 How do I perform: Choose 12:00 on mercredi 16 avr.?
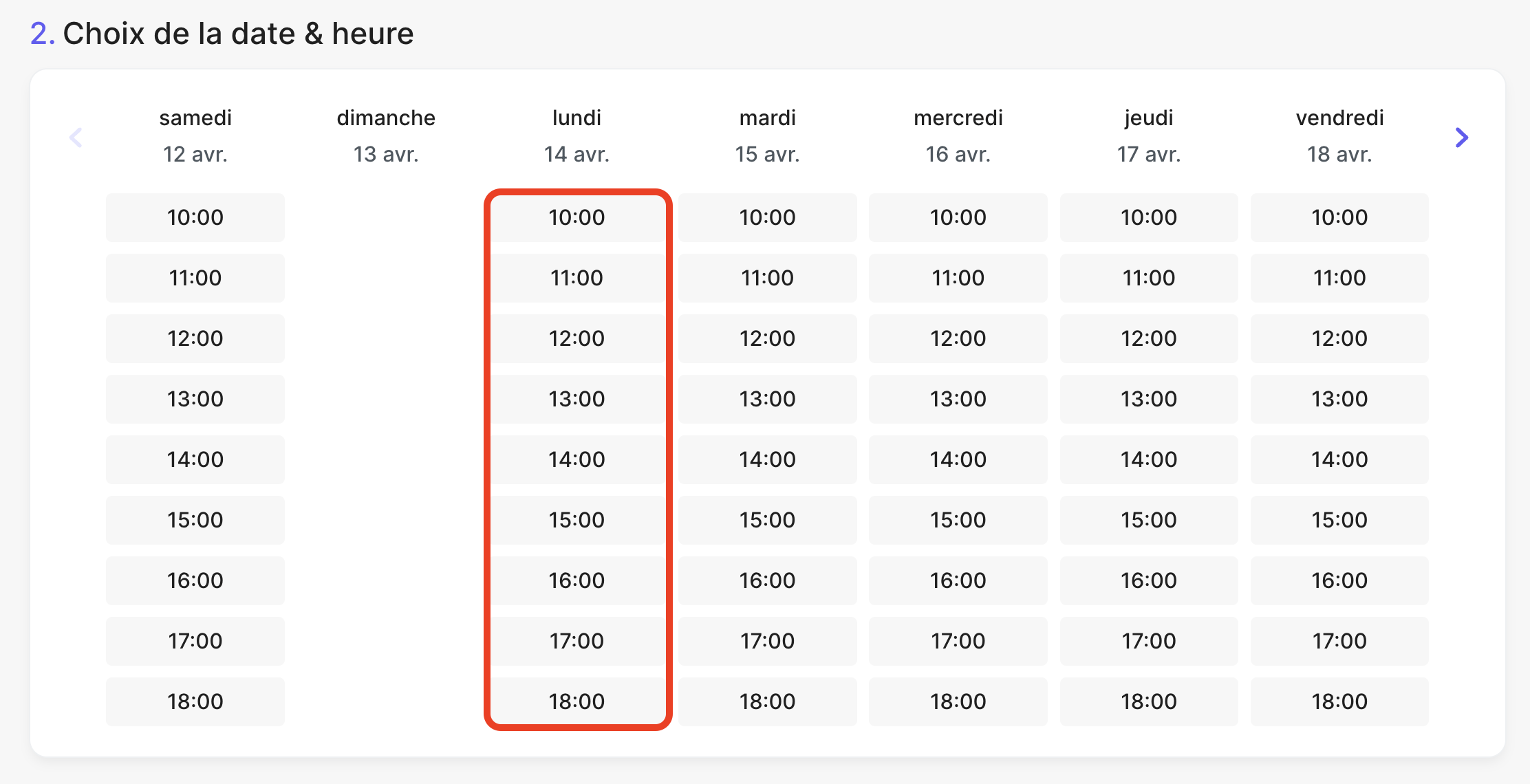click(958, 338)
